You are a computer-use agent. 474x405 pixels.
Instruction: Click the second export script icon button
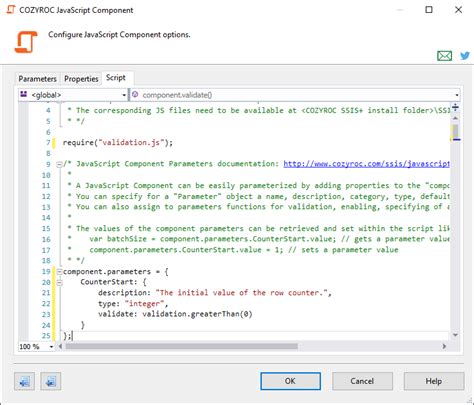point(50,381)
